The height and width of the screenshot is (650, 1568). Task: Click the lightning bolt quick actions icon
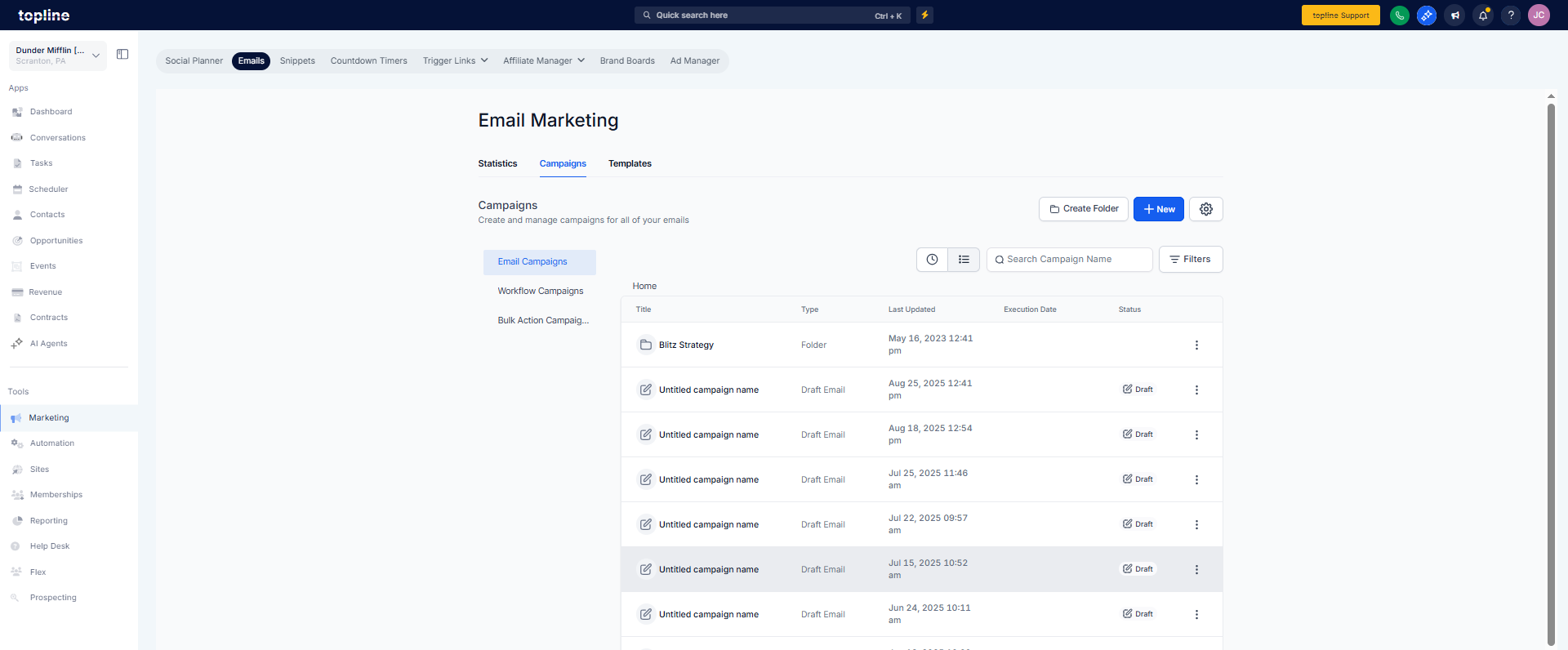(924, 16)
